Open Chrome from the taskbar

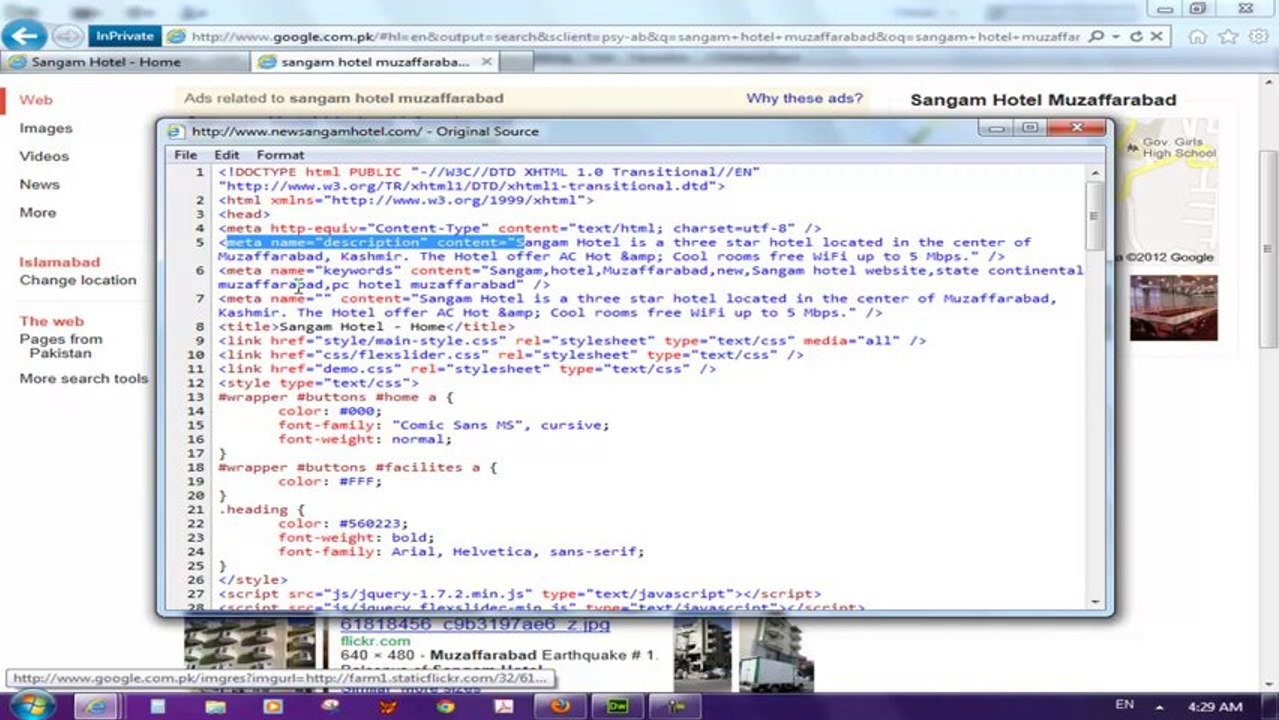pyautogui.click(x=446, y=706)
